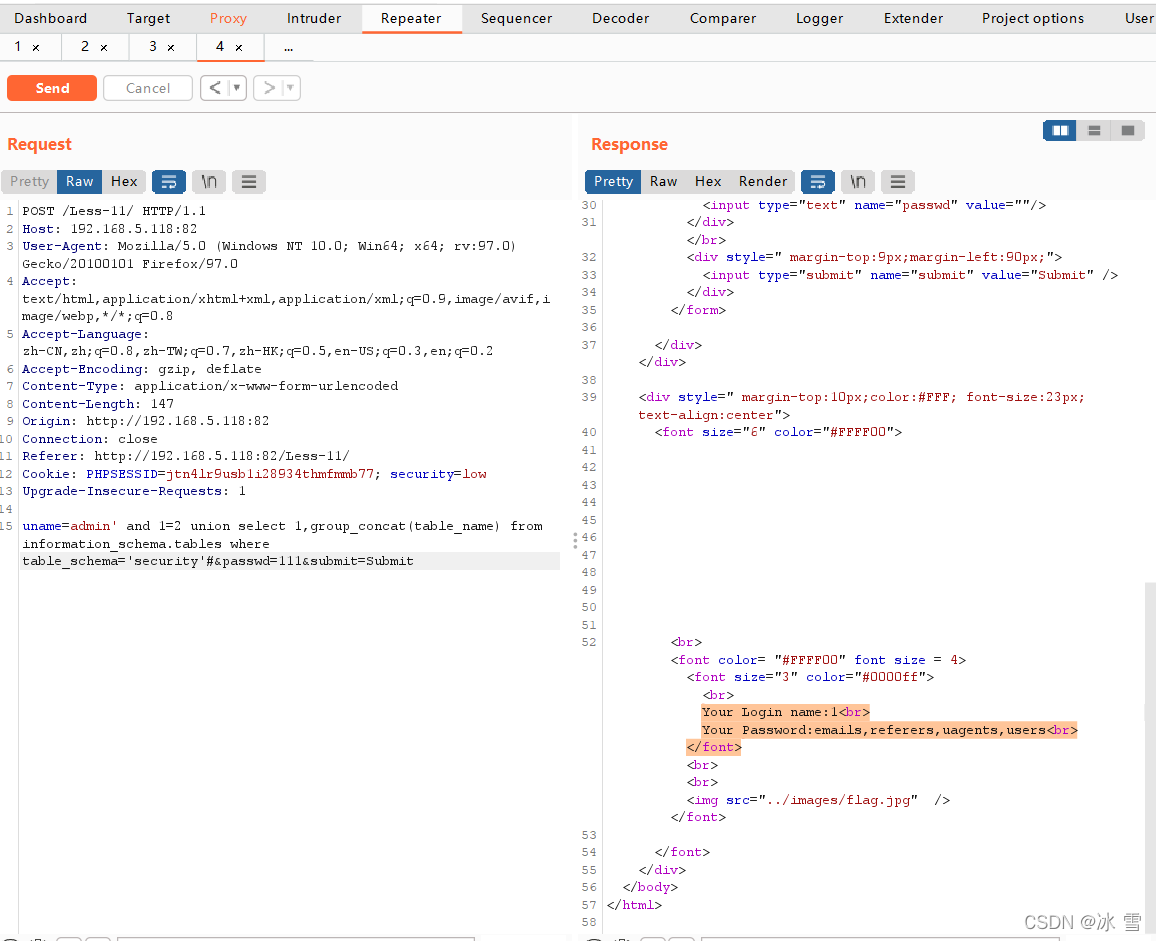Viewport: 1156px width, 941px height.
Task: Click the input name="passwd" response line
Action: click(874, 205)
